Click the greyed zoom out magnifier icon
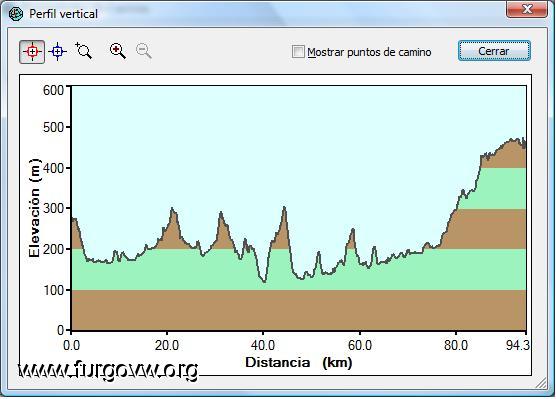 click(x=144, y=51)
